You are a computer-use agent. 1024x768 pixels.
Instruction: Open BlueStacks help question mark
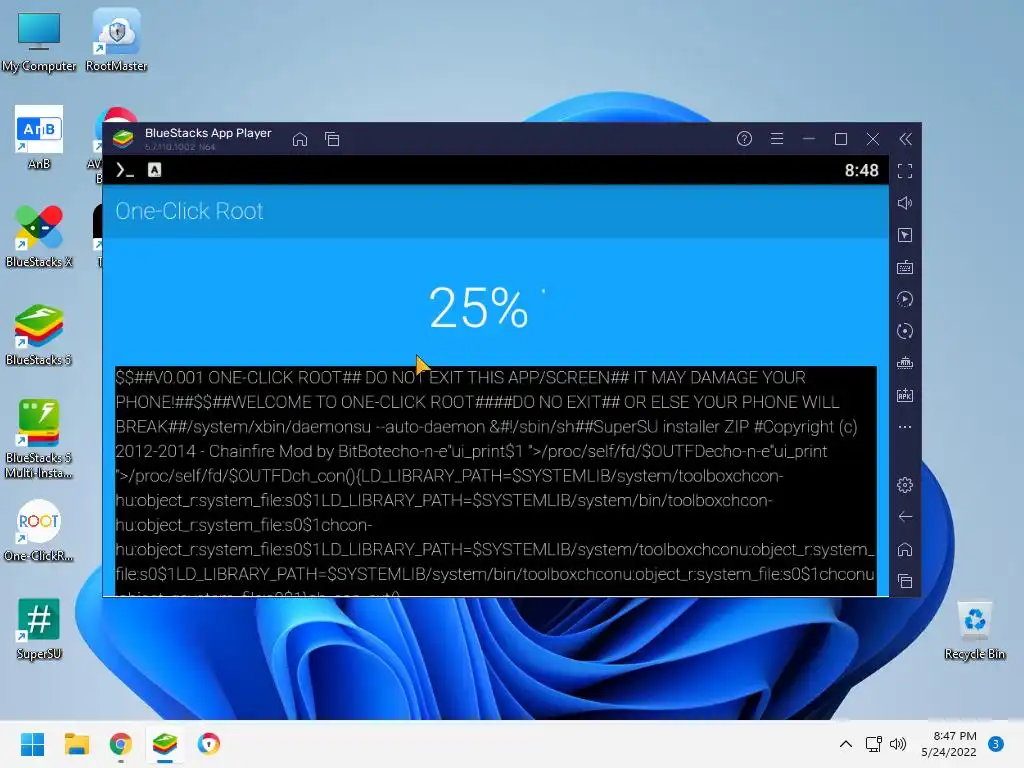[744, 138]
